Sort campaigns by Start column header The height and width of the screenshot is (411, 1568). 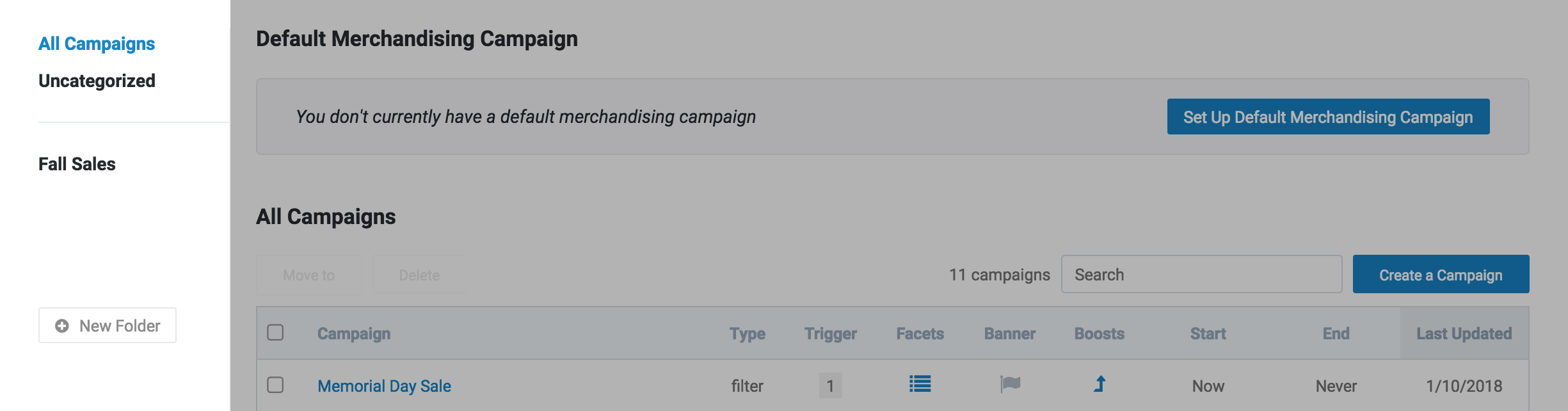1208,334
